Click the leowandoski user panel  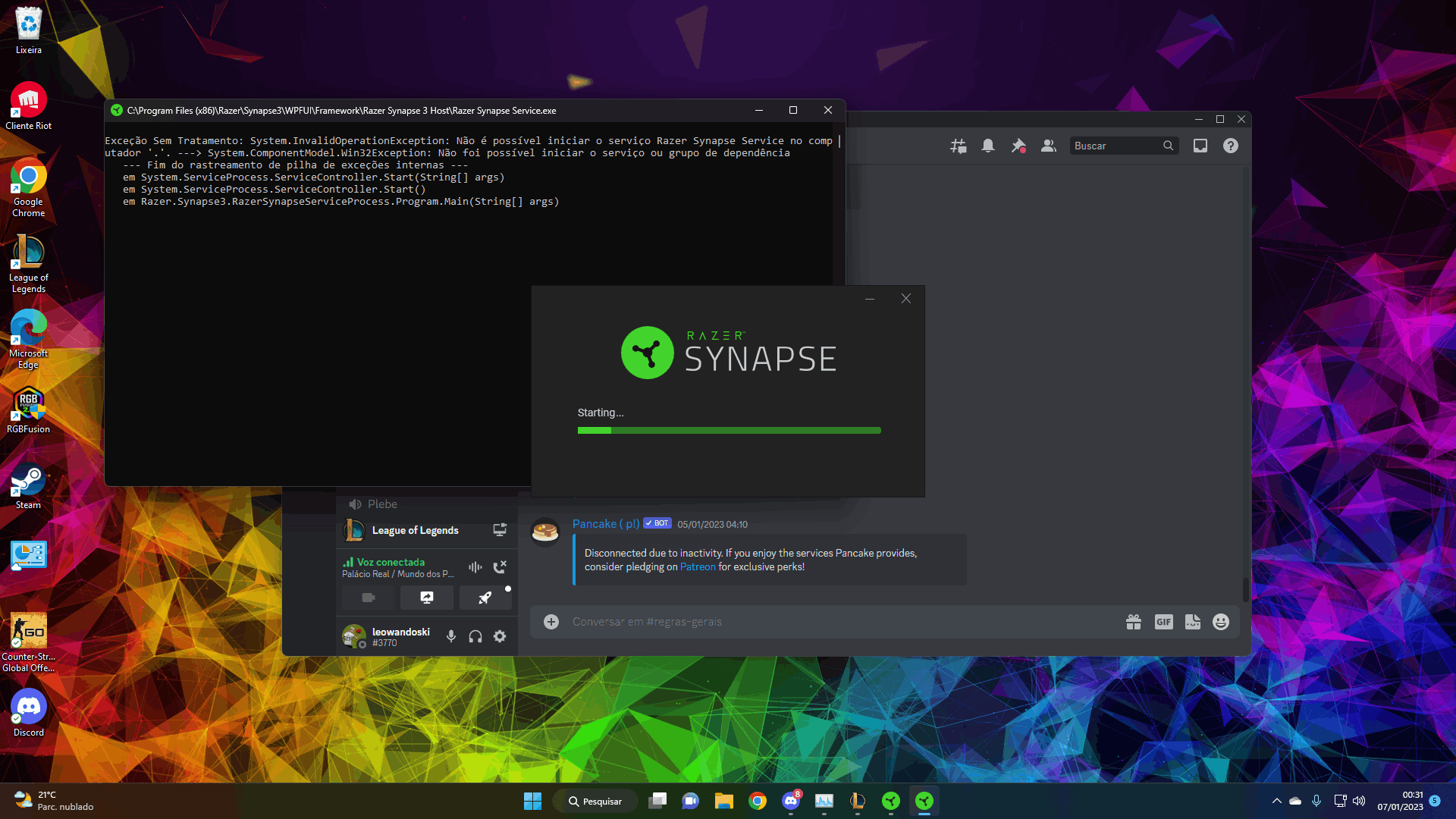pyautogui.click(x=388, y=636)
